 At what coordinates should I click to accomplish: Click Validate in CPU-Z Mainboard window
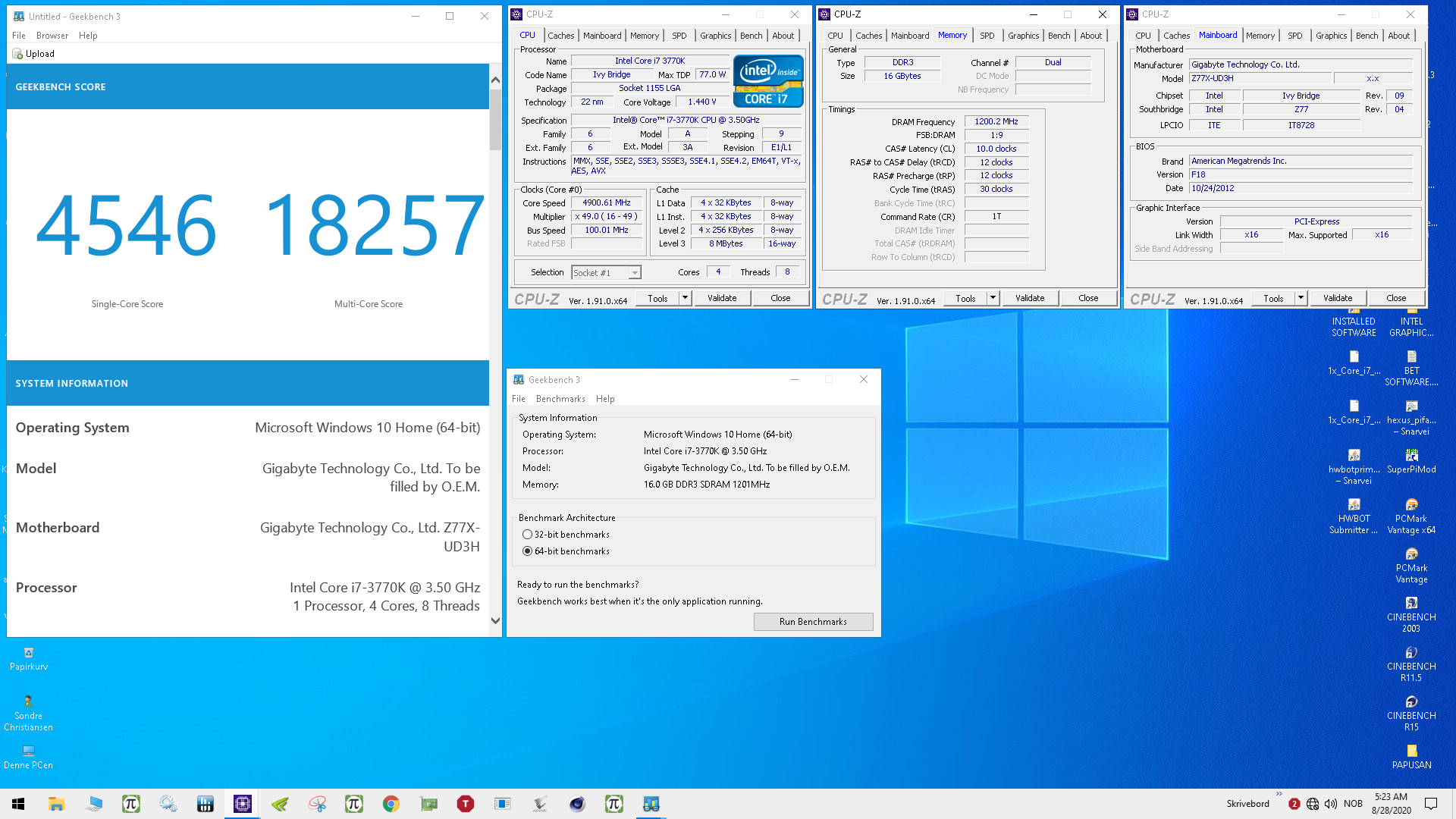[1338, 298]
